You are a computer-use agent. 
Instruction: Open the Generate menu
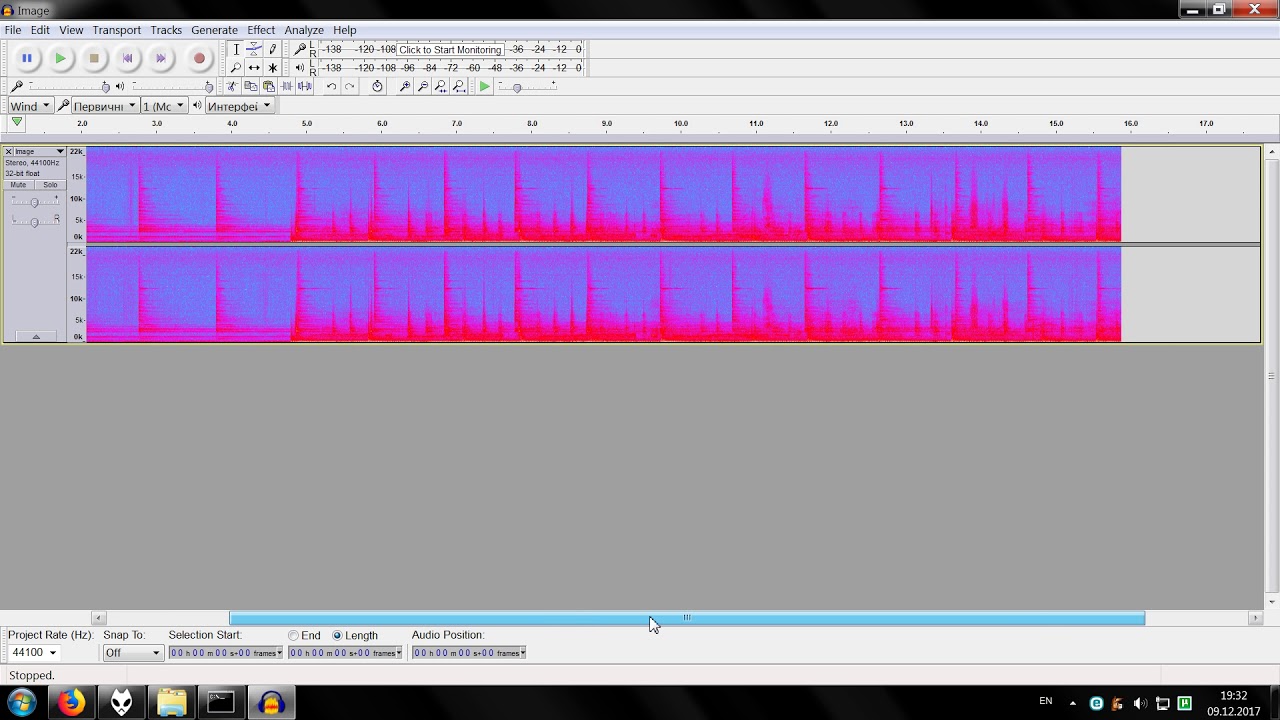[x=214, y=30]
